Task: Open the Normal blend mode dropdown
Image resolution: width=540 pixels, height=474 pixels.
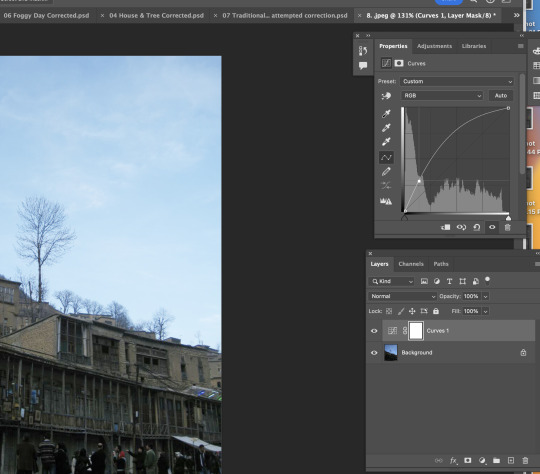Action: 403,296
